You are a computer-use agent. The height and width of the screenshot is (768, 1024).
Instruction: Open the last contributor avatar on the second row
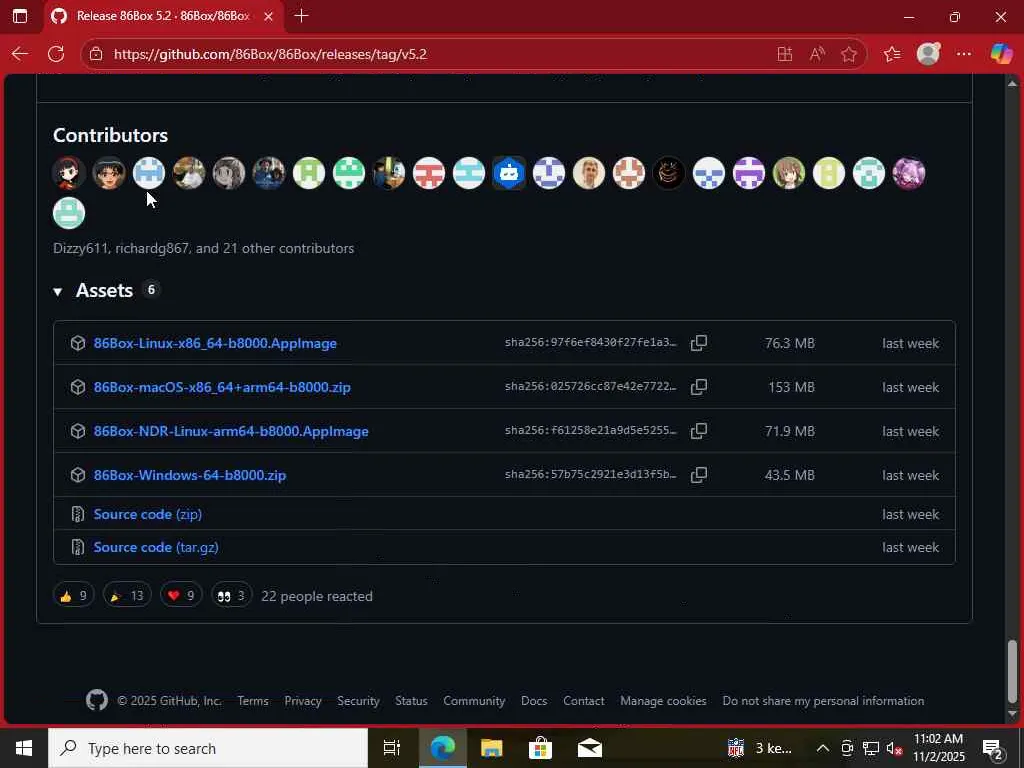click(69, 214)
